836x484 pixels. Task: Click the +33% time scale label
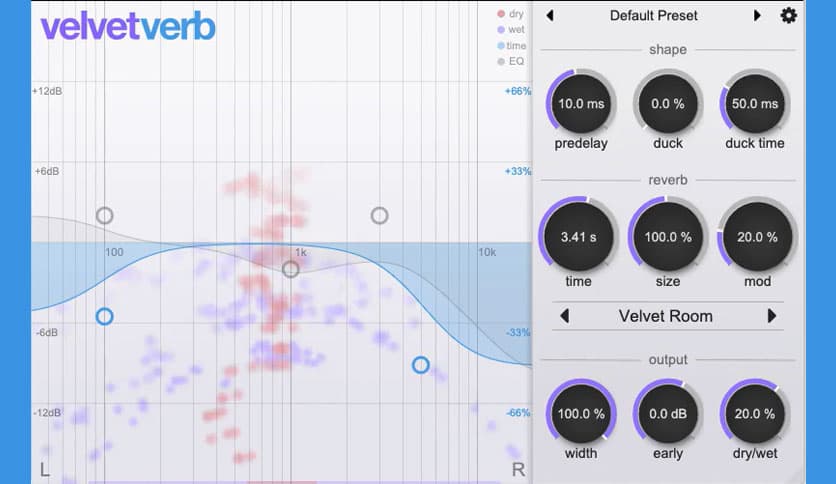tap(518, 172)
